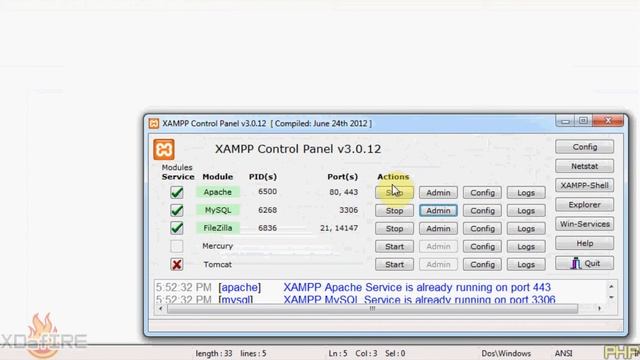The width and height of the screenshot is (640, 360).
Task: Click the log scroll left arrow
Action: click(160, 309)
